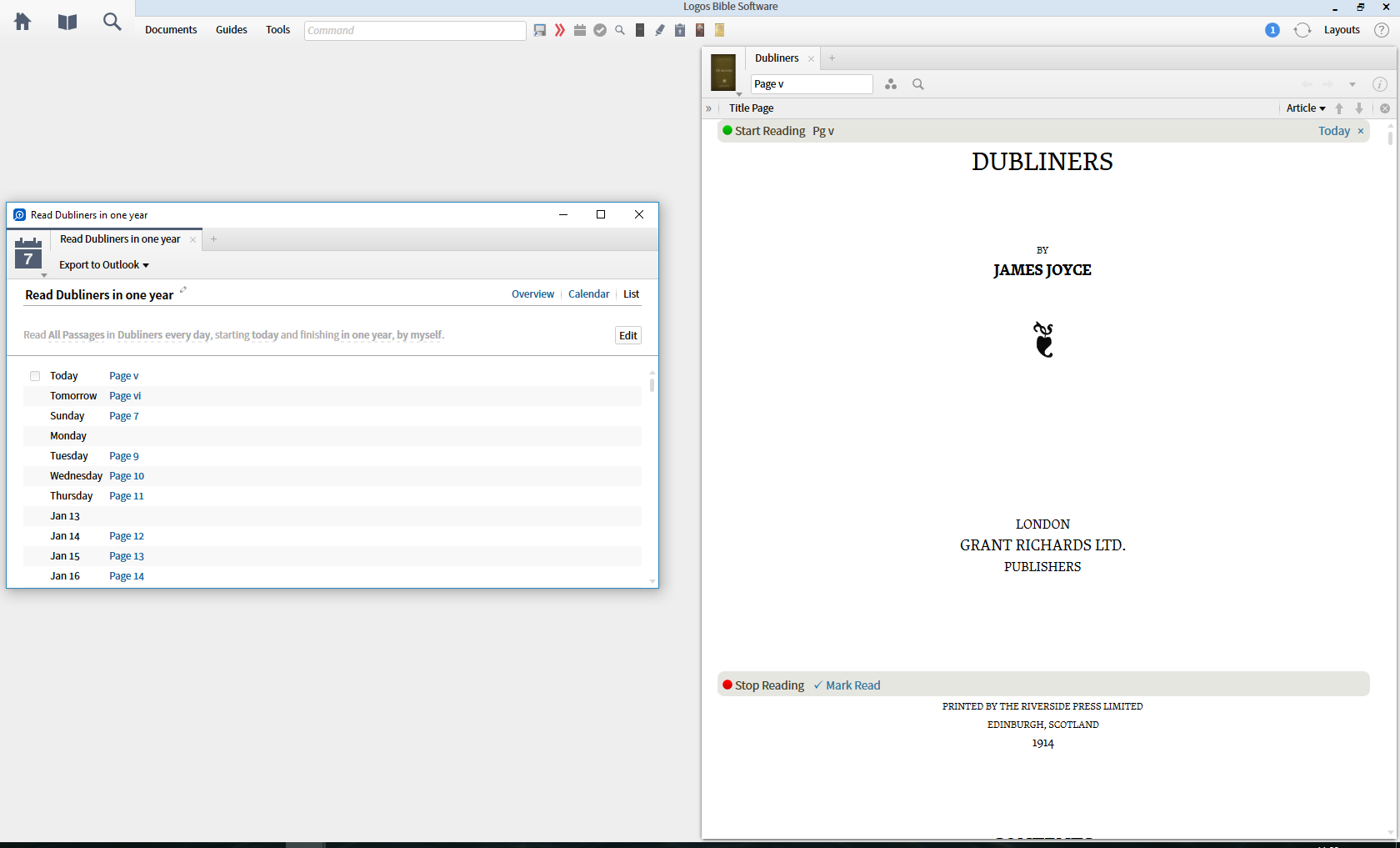1400x848 pixels.
Task: Open the Layouts menu
Action: (1342, 30)
